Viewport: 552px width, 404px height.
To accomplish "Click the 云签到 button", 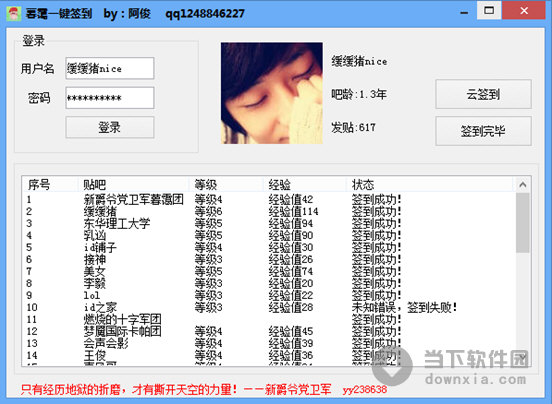I will (x=483, y=94).
